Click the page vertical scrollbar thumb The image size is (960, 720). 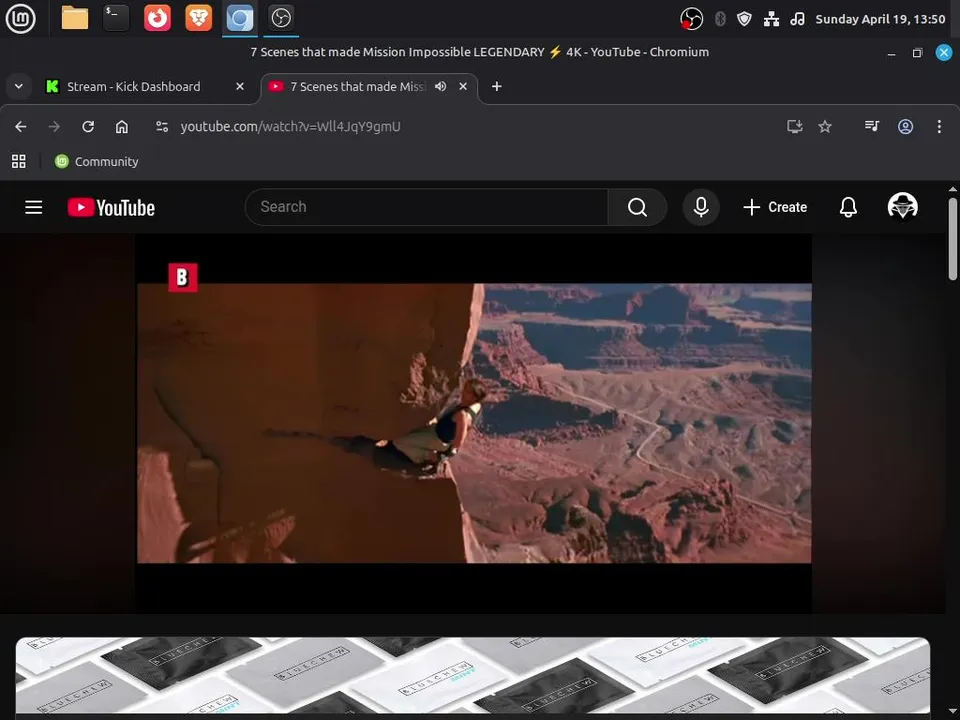[953, 238]
